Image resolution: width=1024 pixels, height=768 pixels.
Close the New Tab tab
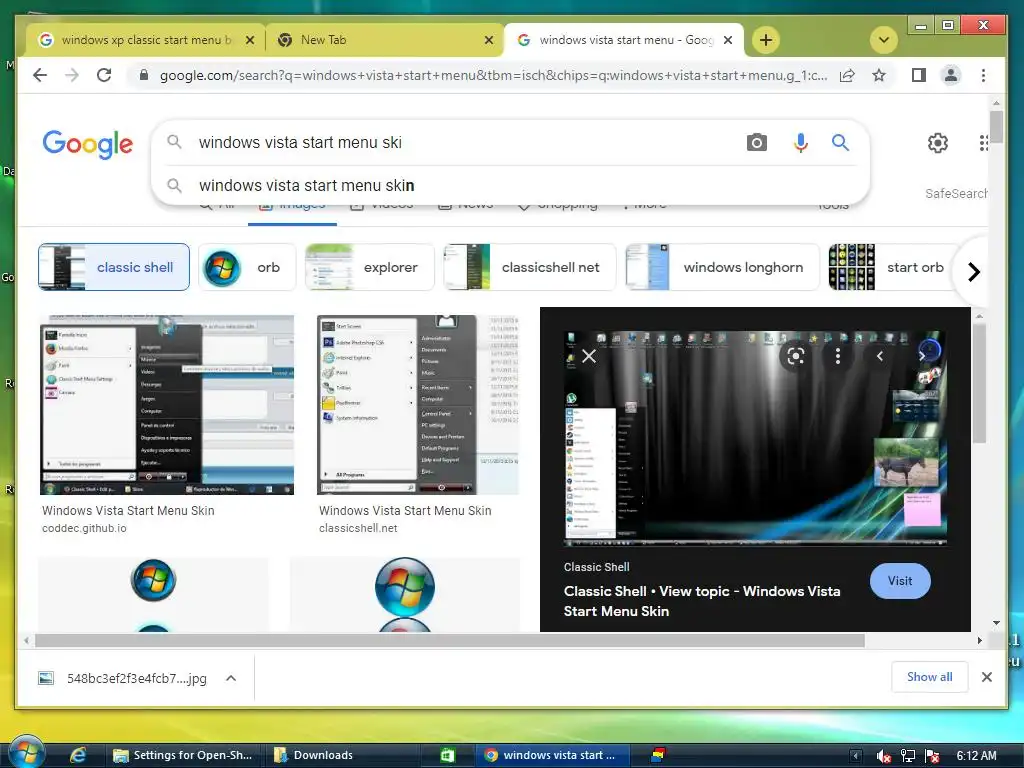pyautogui.click(x=488, y=40)
